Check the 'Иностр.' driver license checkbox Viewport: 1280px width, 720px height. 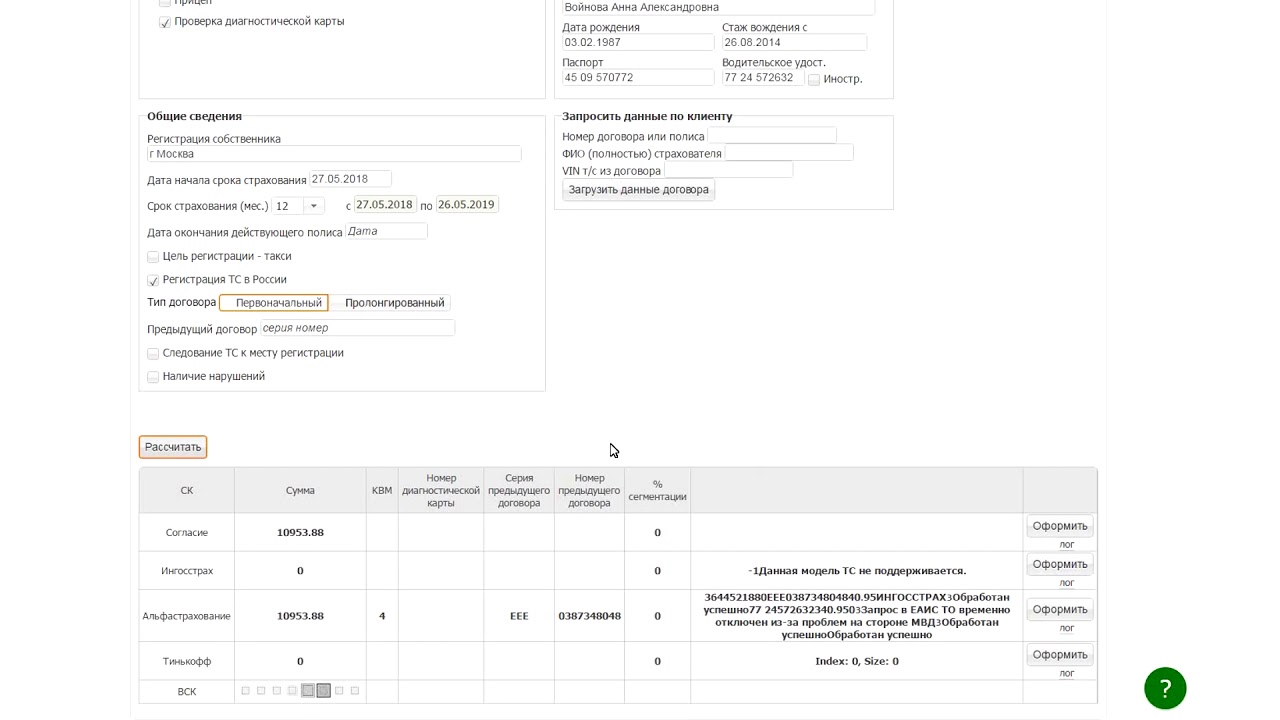click(814, 80)
